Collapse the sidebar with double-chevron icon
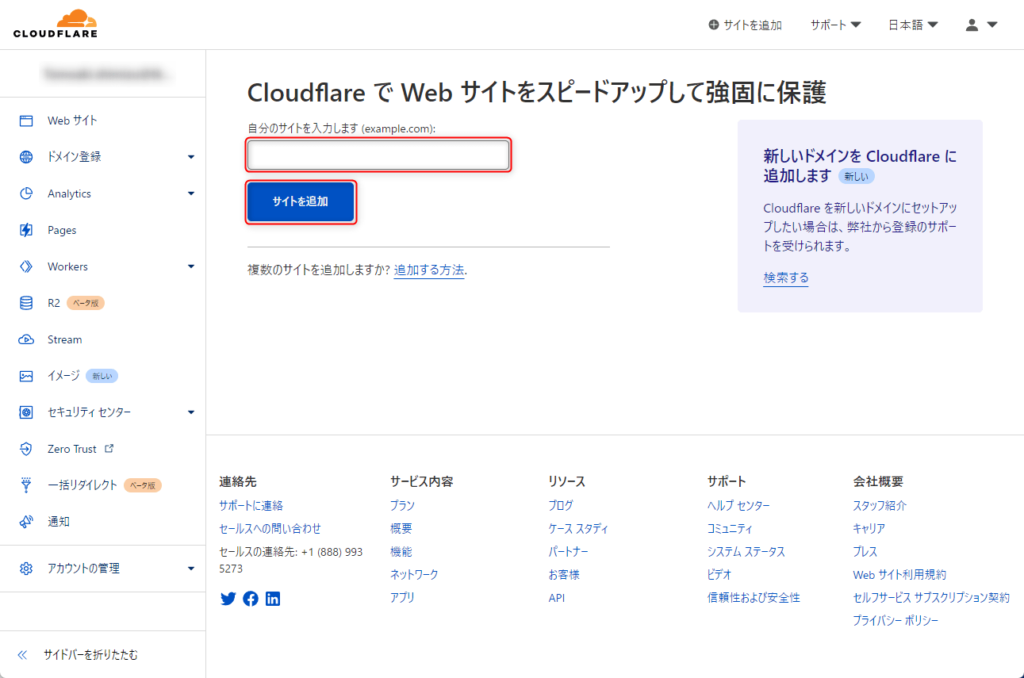This screenshot has height=678, width=1024. tap(23, 654)
